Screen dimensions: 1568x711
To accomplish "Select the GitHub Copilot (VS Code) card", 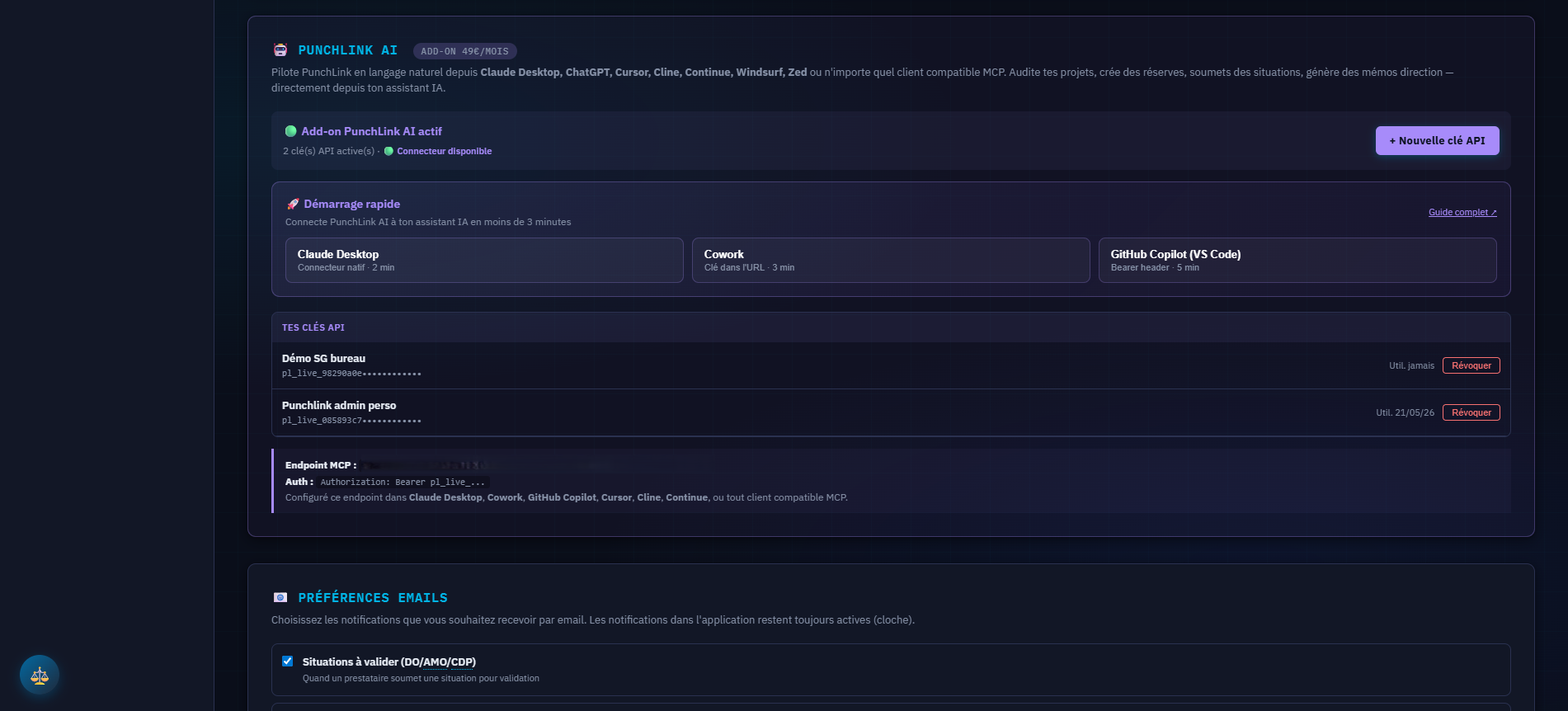I will coord(1297,260).
